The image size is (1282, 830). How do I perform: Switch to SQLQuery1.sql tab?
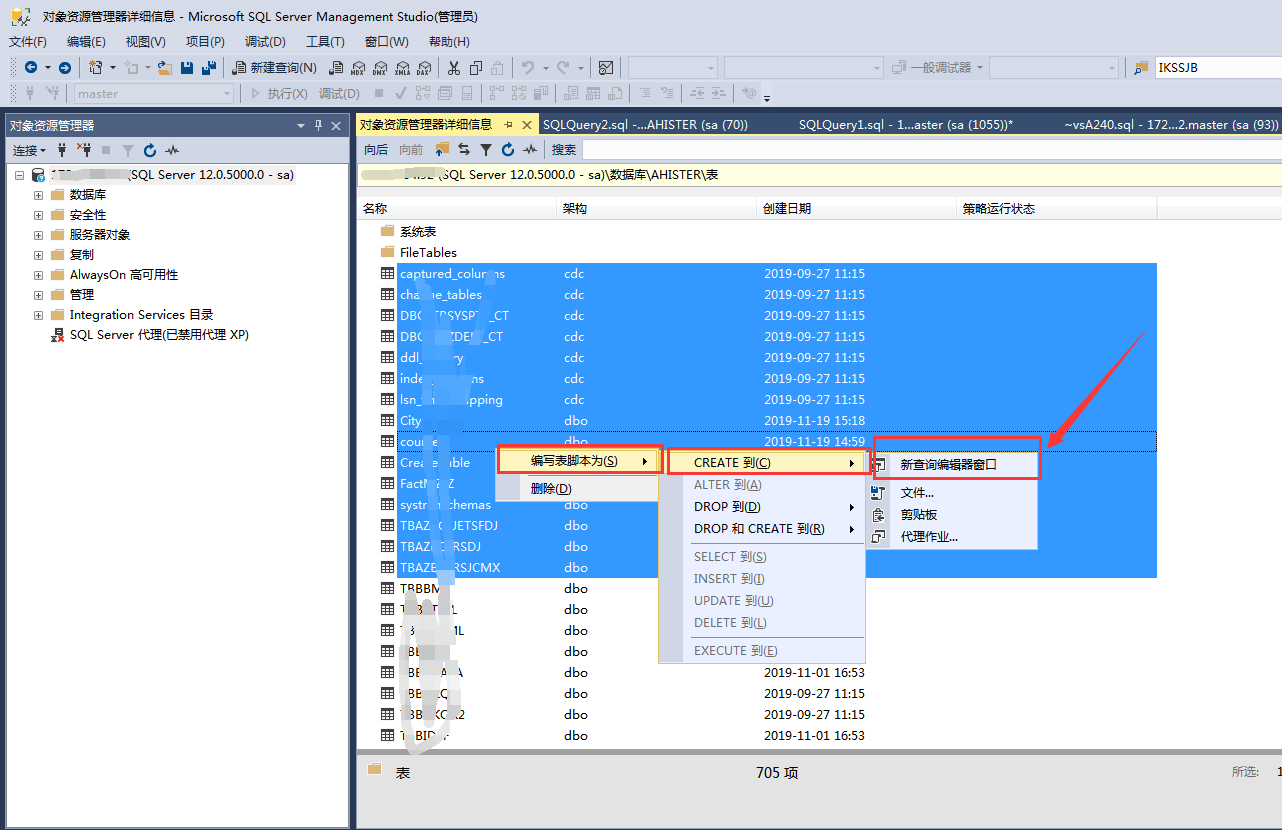[906, 125]
